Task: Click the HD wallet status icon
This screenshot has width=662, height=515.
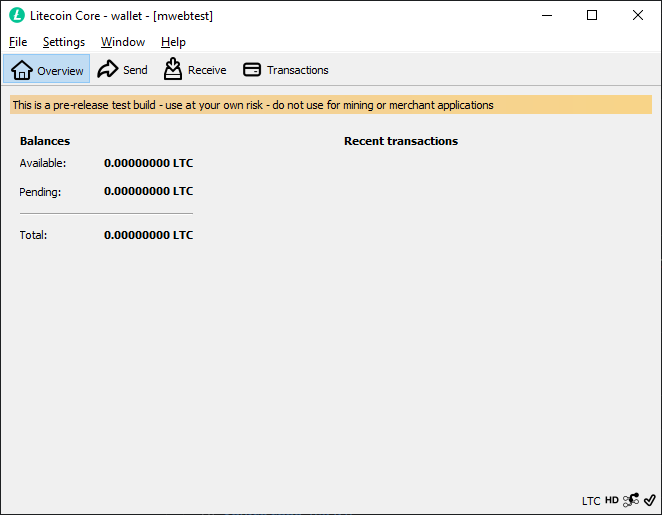Action: 612,500
